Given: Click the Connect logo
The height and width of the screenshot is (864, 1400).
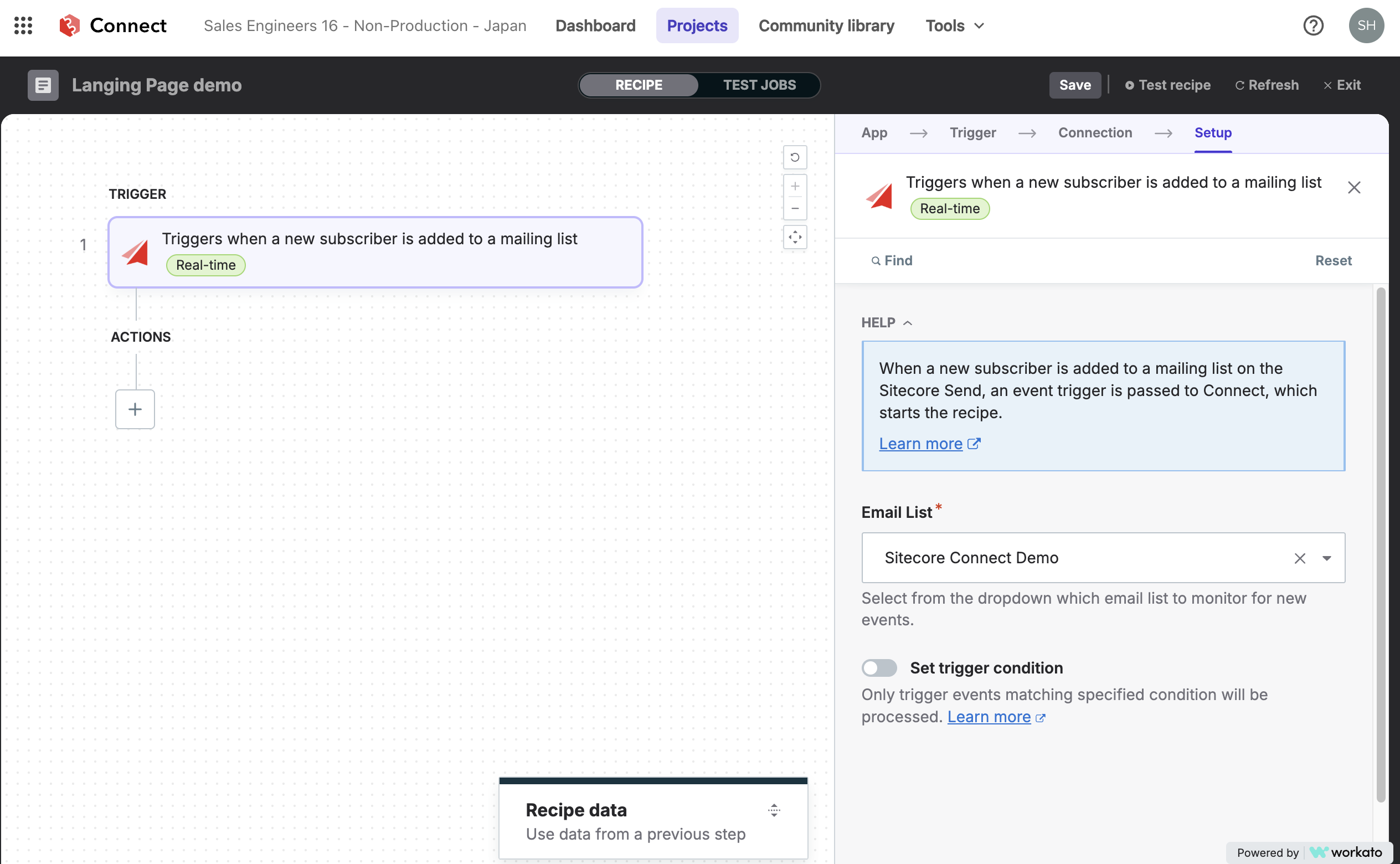Looking at the screenshot, I should pyautogui.click(x=112, y=25).
